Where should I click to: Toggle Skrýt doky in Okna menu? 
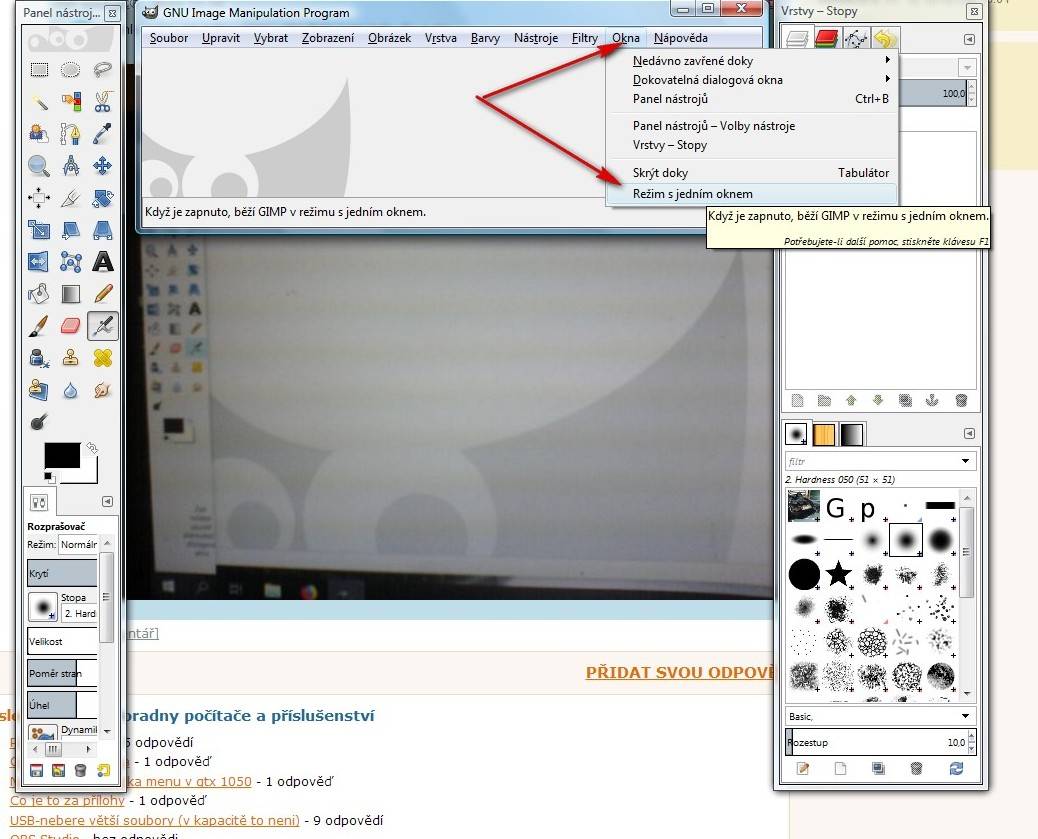[751, 173]
